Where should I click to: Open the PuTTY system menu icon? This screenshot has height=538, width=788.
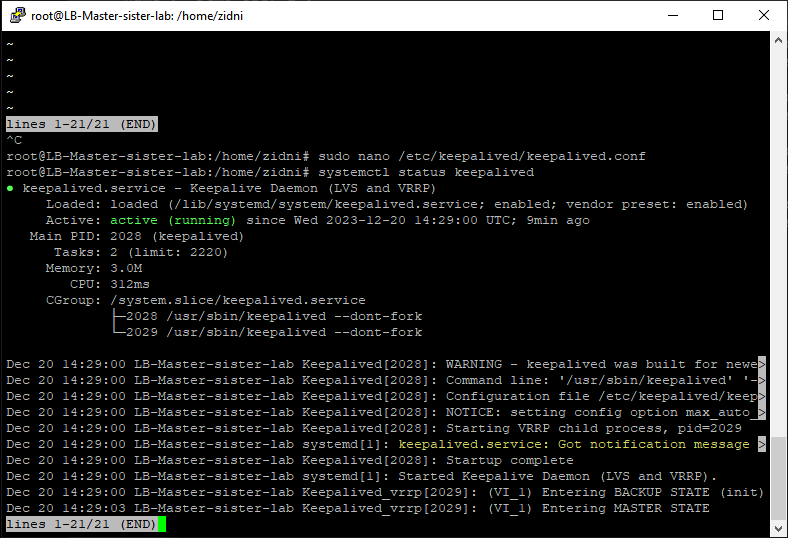[x=16, y=15]
